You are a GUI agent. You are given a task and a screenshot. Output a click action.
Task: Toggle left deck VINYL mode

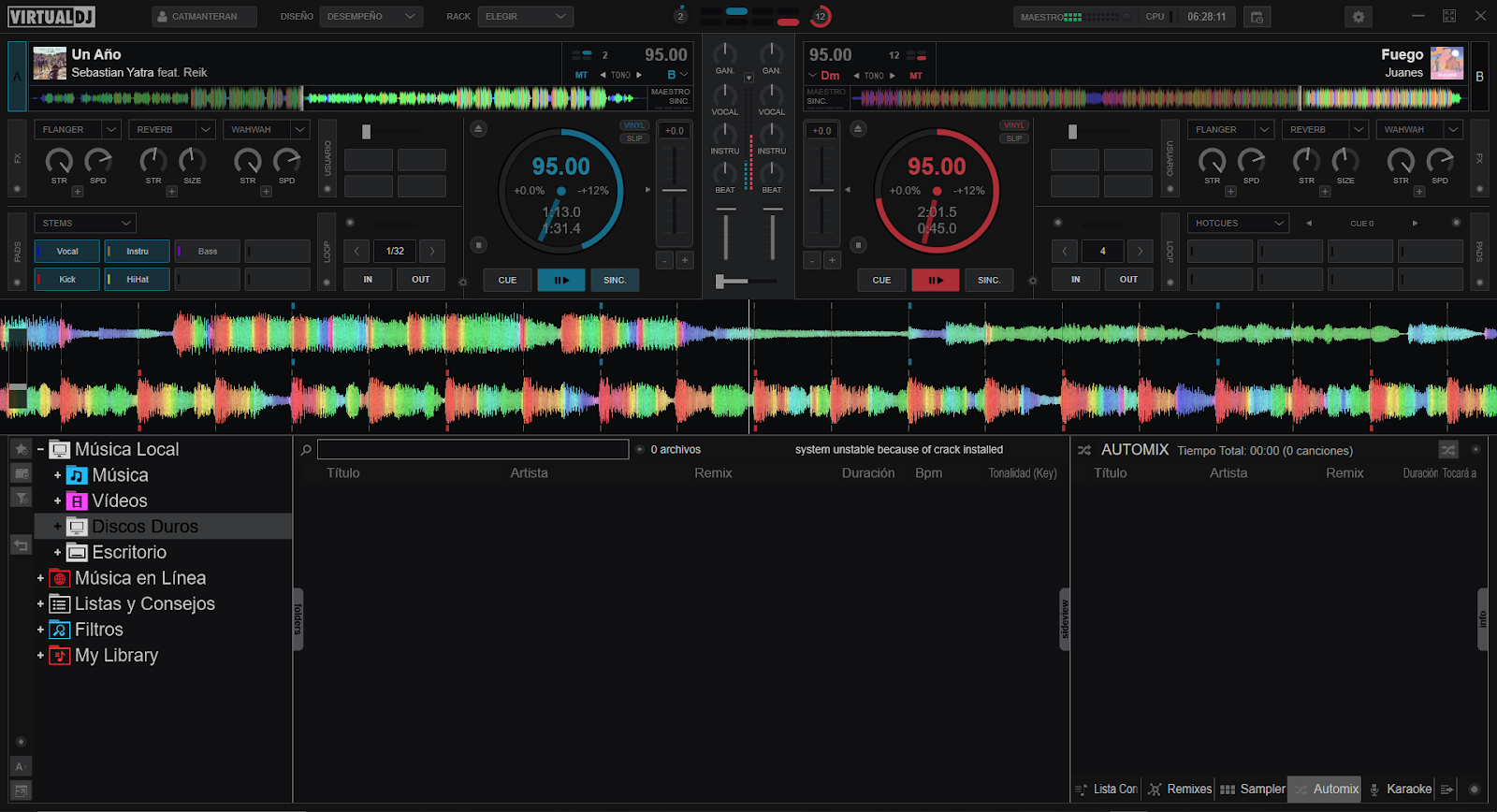[x=634, y=125]
